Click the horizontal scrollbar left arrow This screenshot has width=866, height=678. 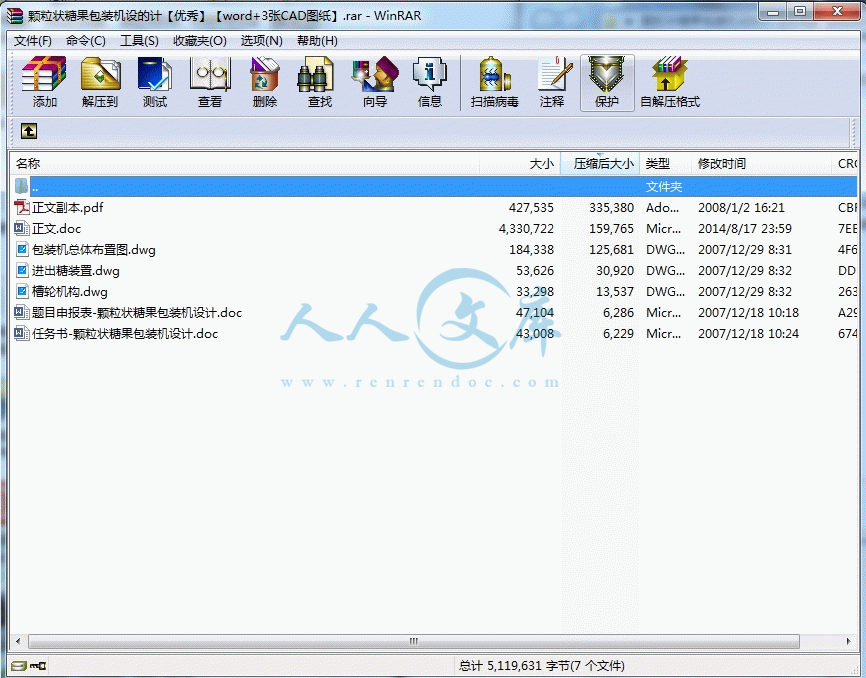point(18,641)
